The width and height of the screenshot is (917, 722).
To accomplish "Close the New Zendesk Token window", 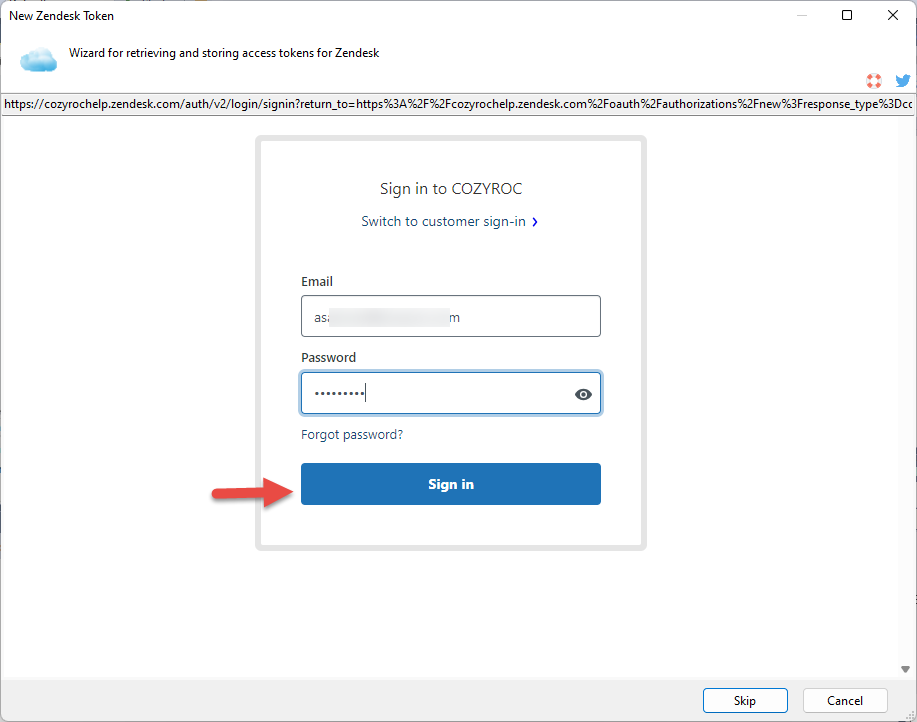I will coord(892,15).
